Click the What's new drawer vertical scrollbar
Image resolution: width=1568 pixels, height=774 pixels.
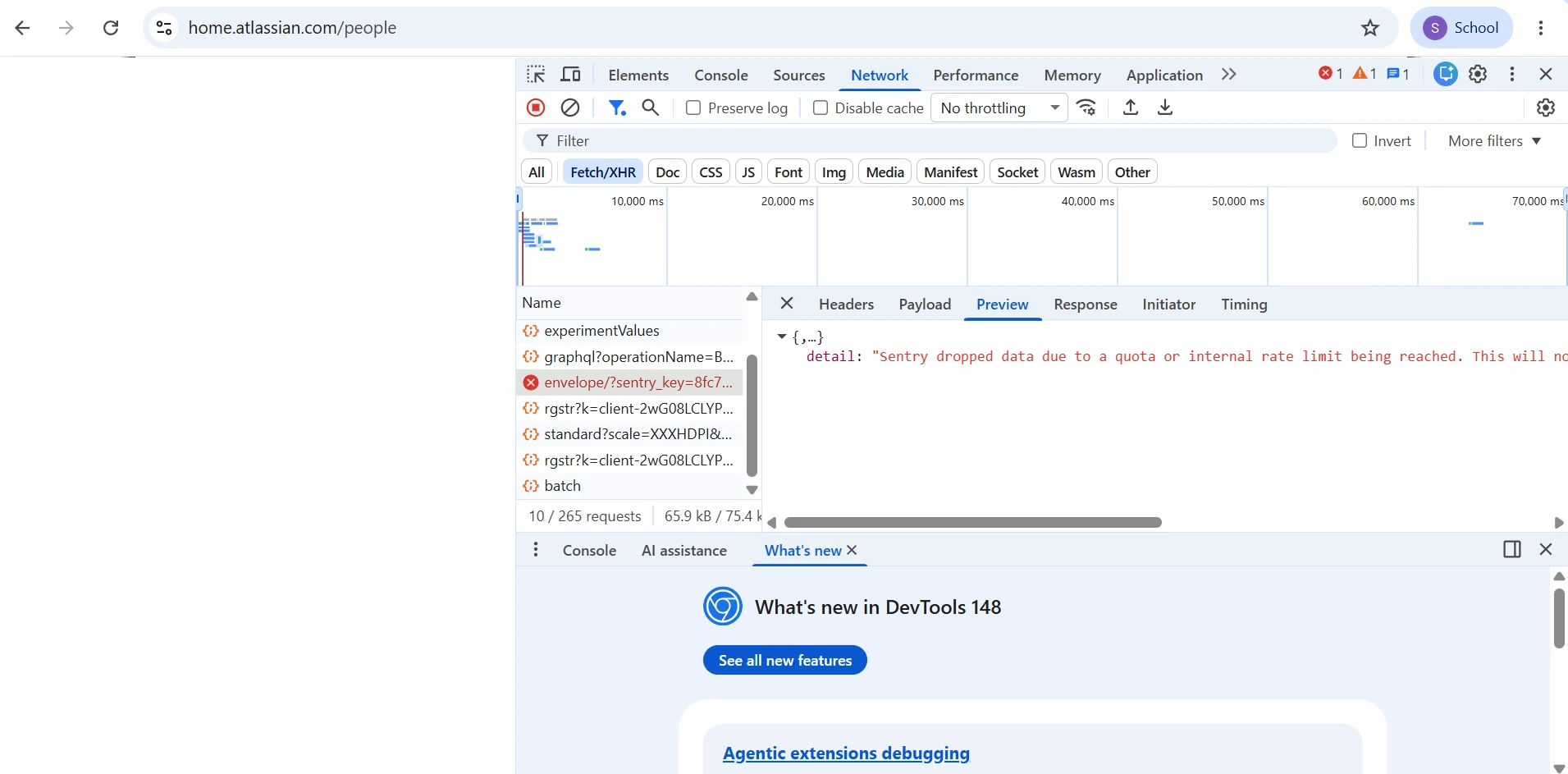pos(1559,618)
